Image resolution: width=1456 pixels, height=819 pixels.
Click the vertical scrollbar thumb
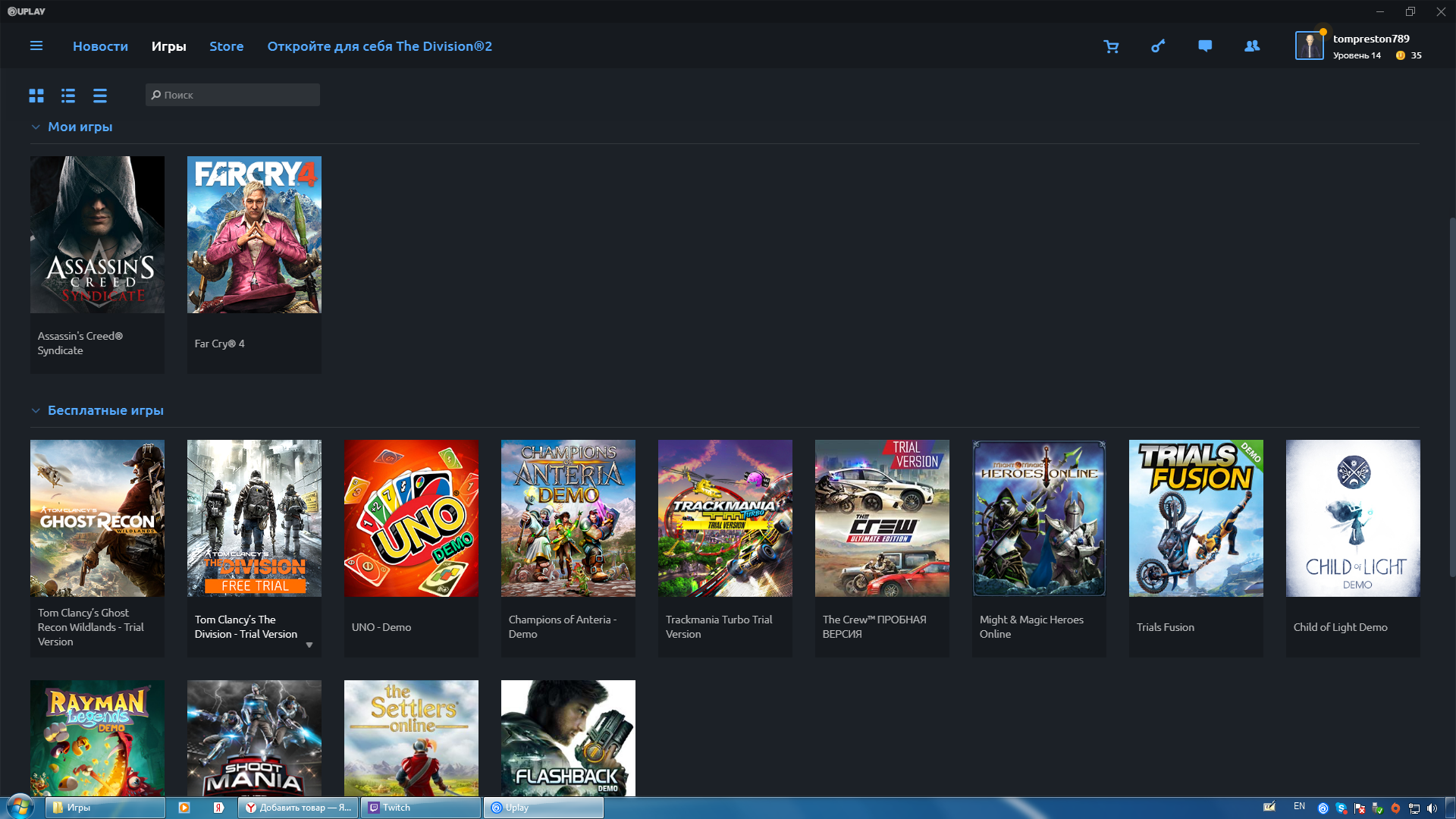tap(1452, 398)
